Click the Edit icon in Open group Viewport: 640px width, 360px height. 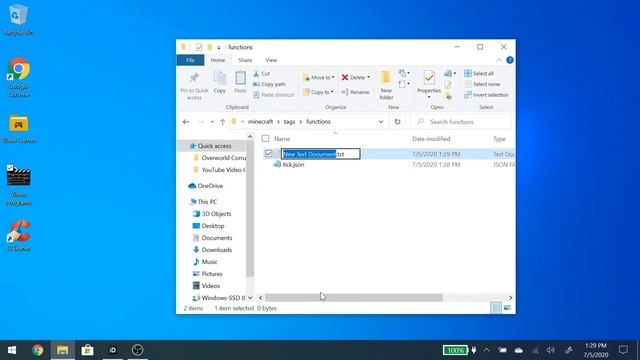448,84
